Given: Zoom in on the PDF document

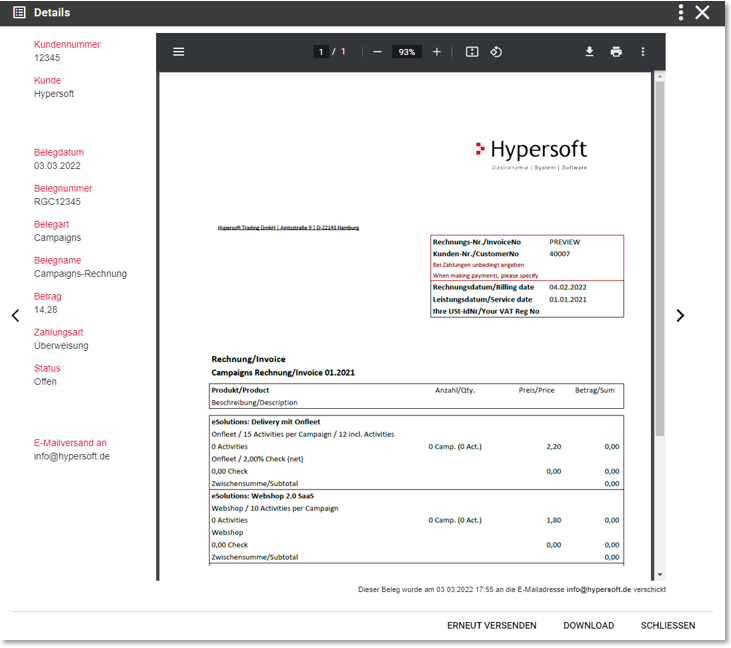Looking at the screenshot, I should coord(436,52).
